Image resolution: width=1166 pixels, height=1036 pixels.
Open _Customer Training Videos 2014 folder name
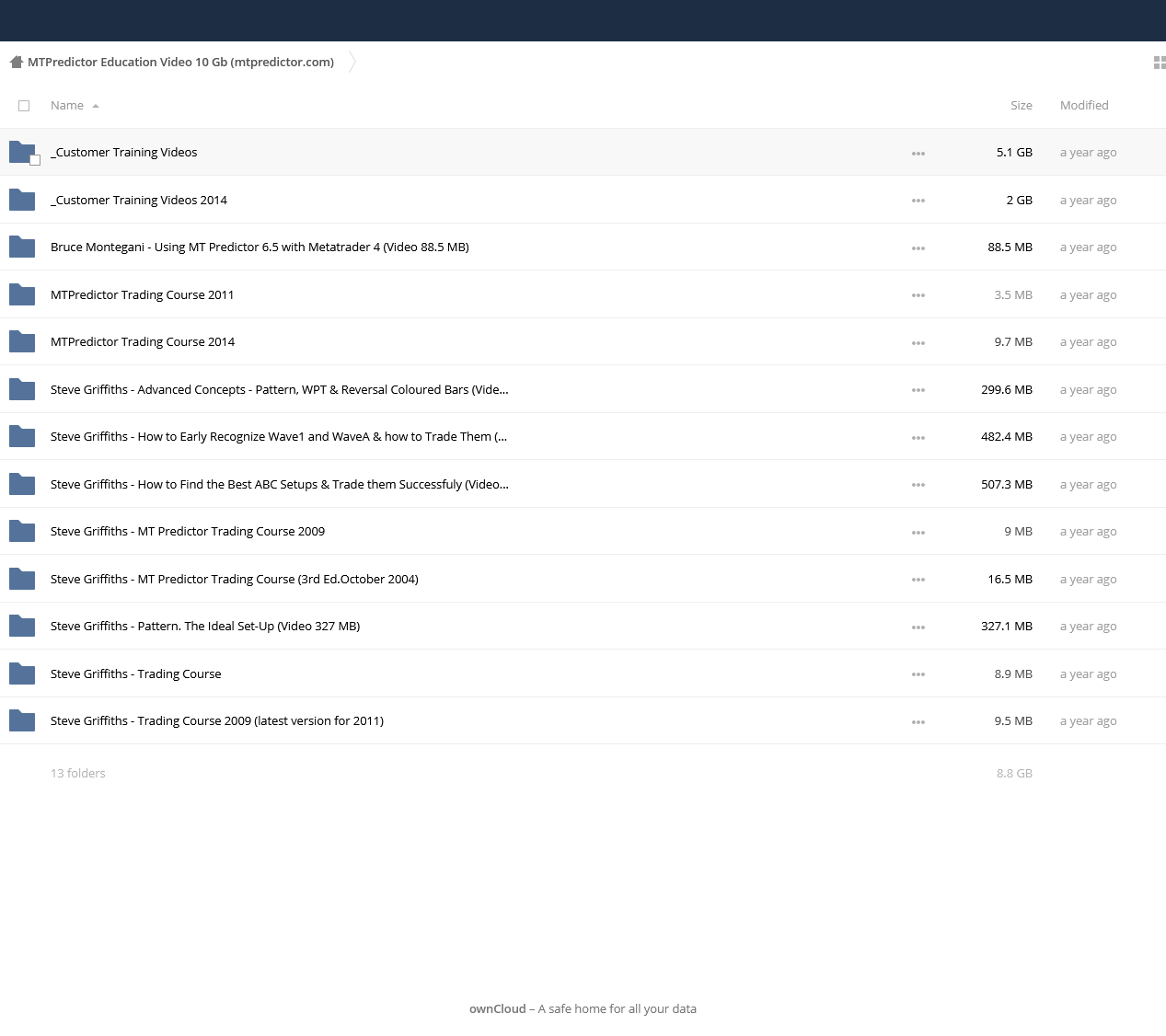[139, 200]
